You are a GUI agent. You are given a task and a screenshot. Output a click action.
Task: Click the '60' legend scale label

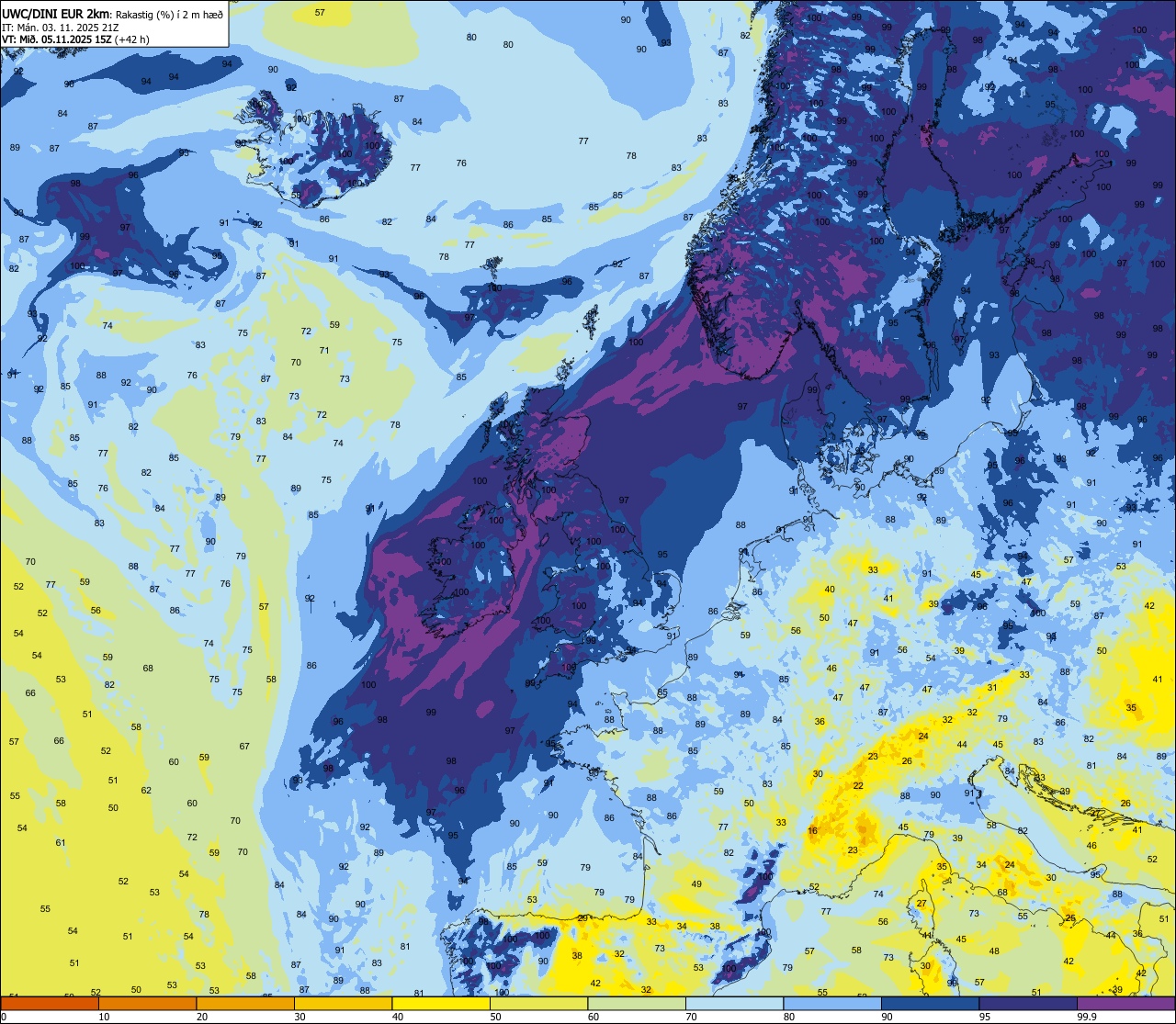[x=594, y=1017]
